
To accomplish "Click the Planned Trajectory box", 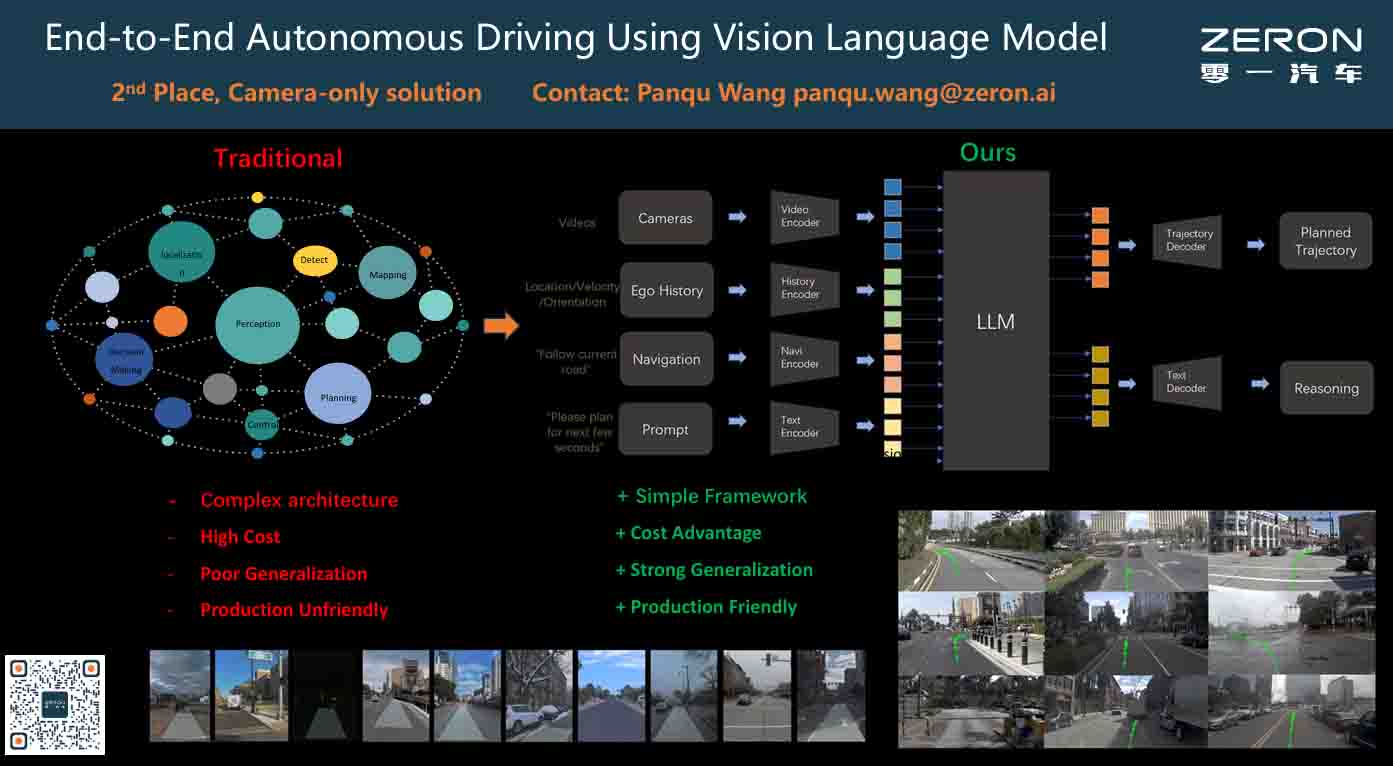I will [1325, 241].
